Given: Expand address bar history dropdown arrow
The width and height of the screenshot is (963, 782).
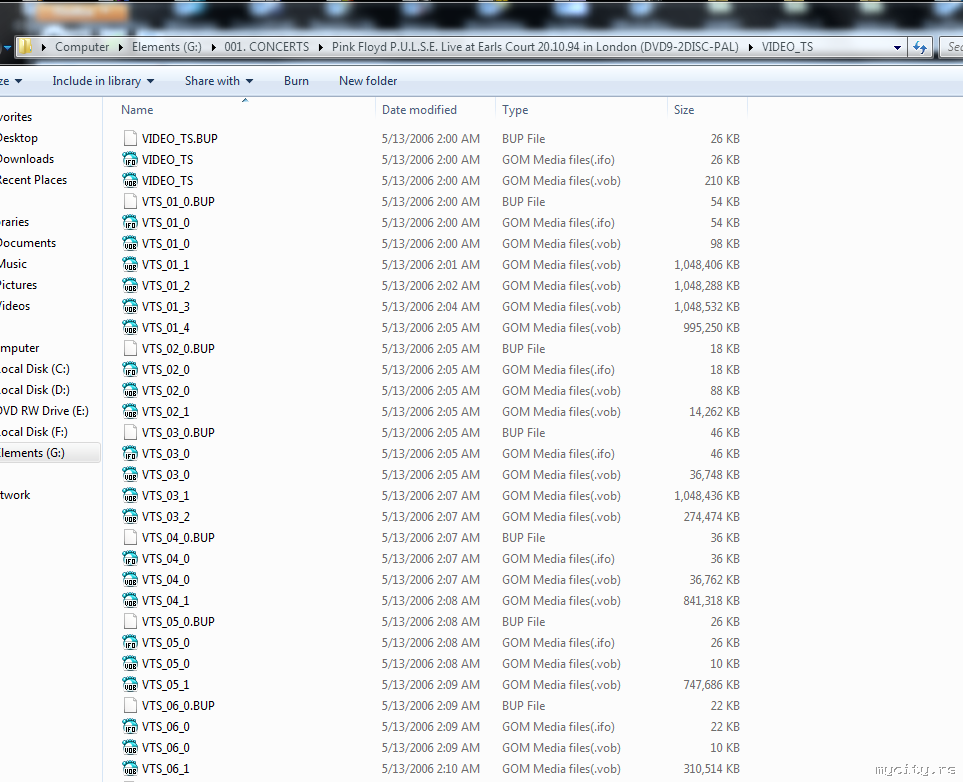Looking at the screenshot, I should click(x=897, y=47).
